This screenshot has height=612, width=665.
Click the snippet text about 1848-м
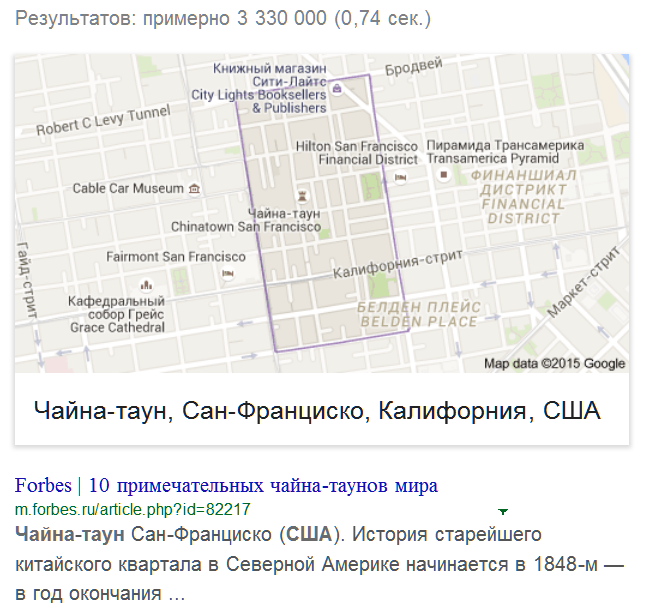pyautogui.click(x=319, y=564)
